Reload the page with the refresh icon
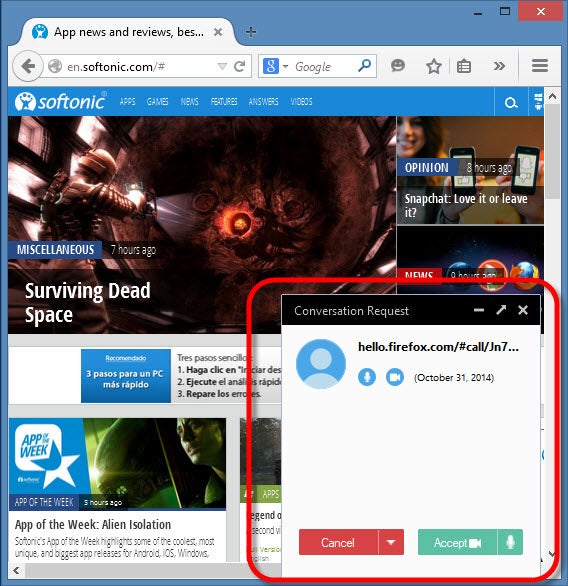This screenshot has width=568, height=586. coord(240,67)
